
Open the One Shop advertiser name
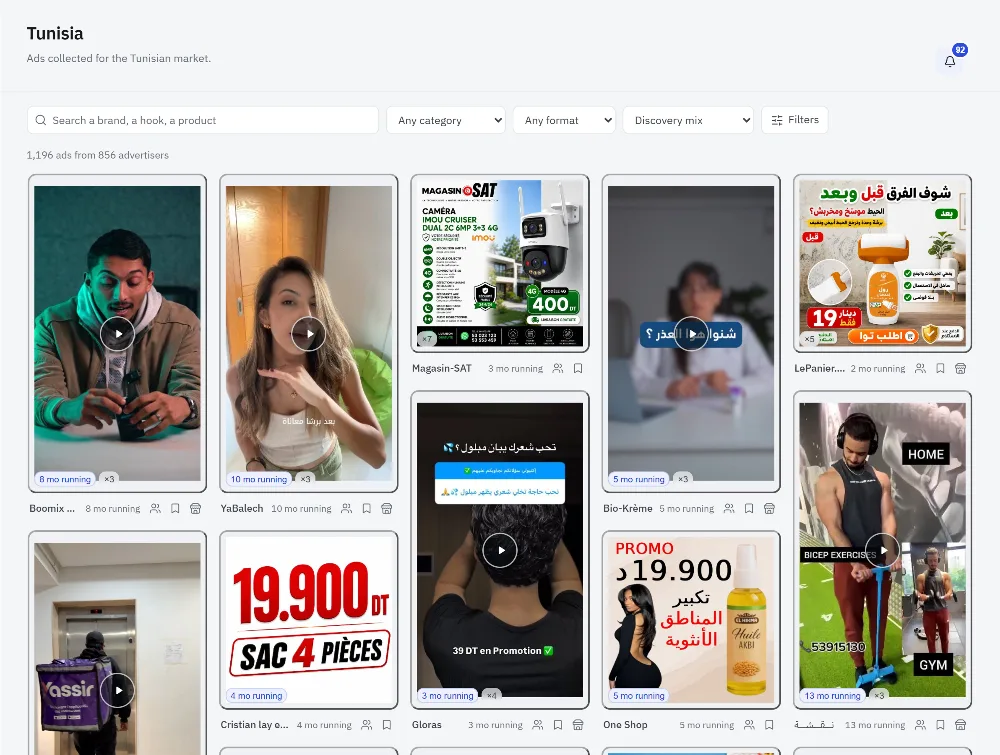coord(625,724)
